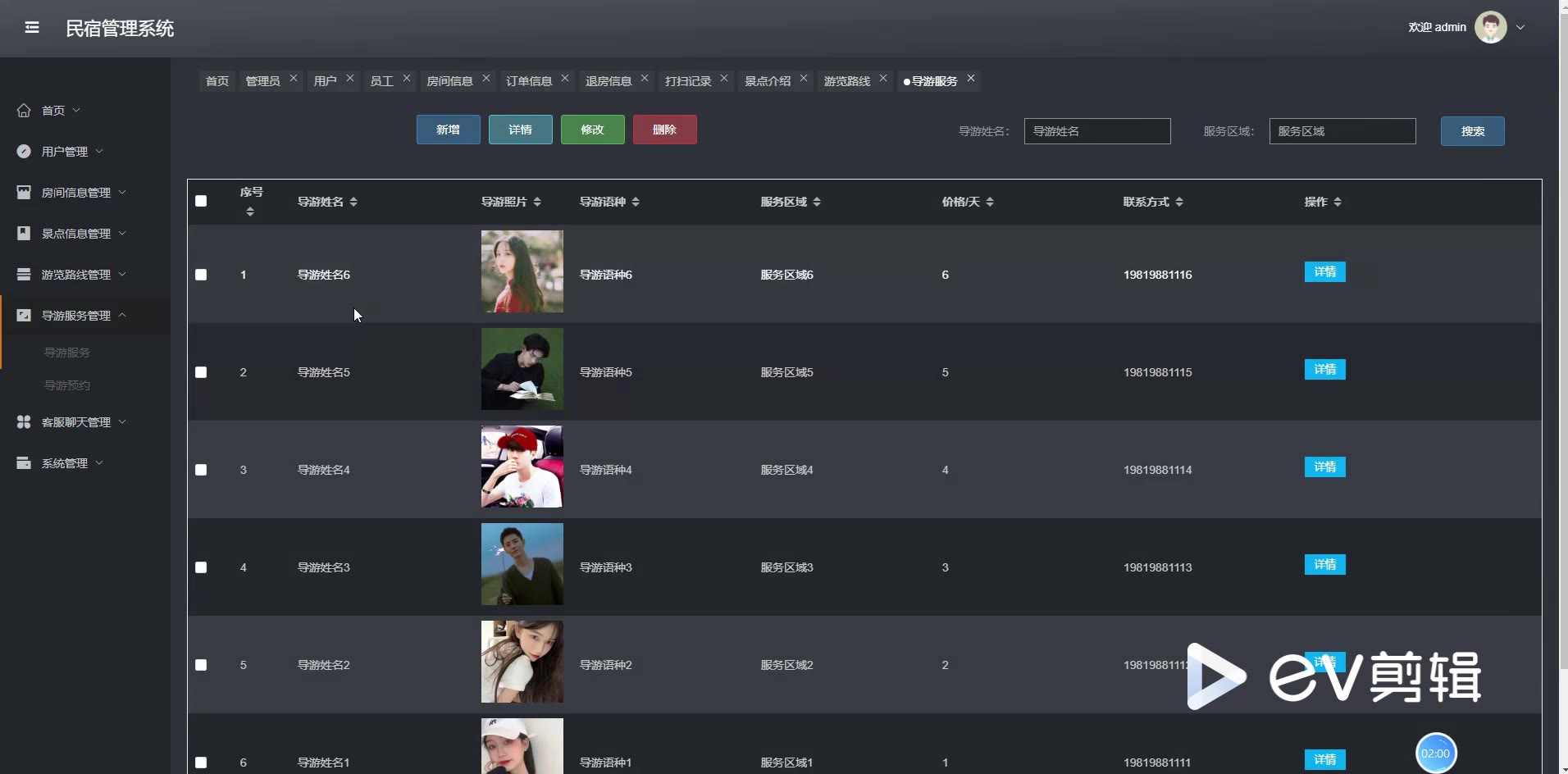Image resolution: width=1568 pixels, height=774 pixels.
Task: Switch to the 首页 tab
Action: [217, 80]
